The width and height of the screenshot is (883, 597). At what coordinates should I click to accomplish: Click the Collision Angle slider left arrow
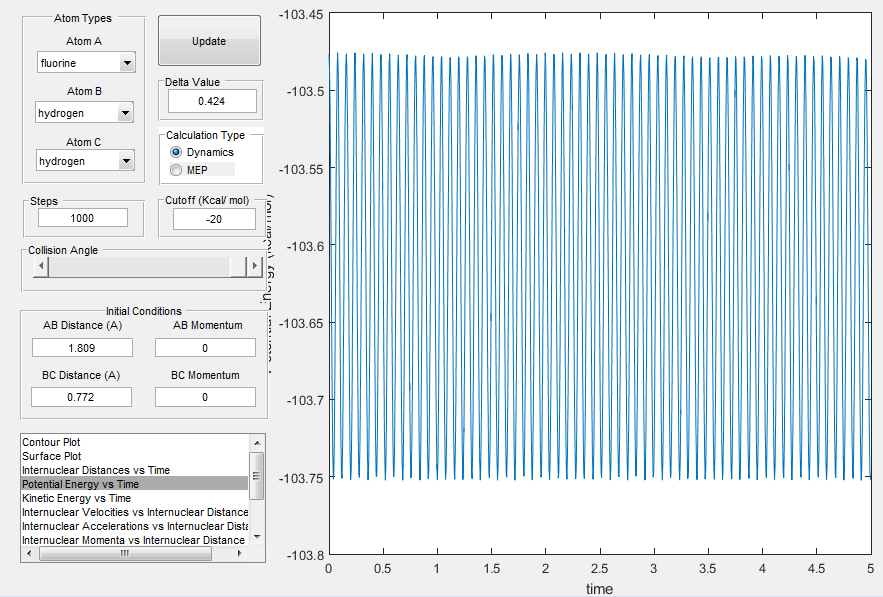pos(40,266)
